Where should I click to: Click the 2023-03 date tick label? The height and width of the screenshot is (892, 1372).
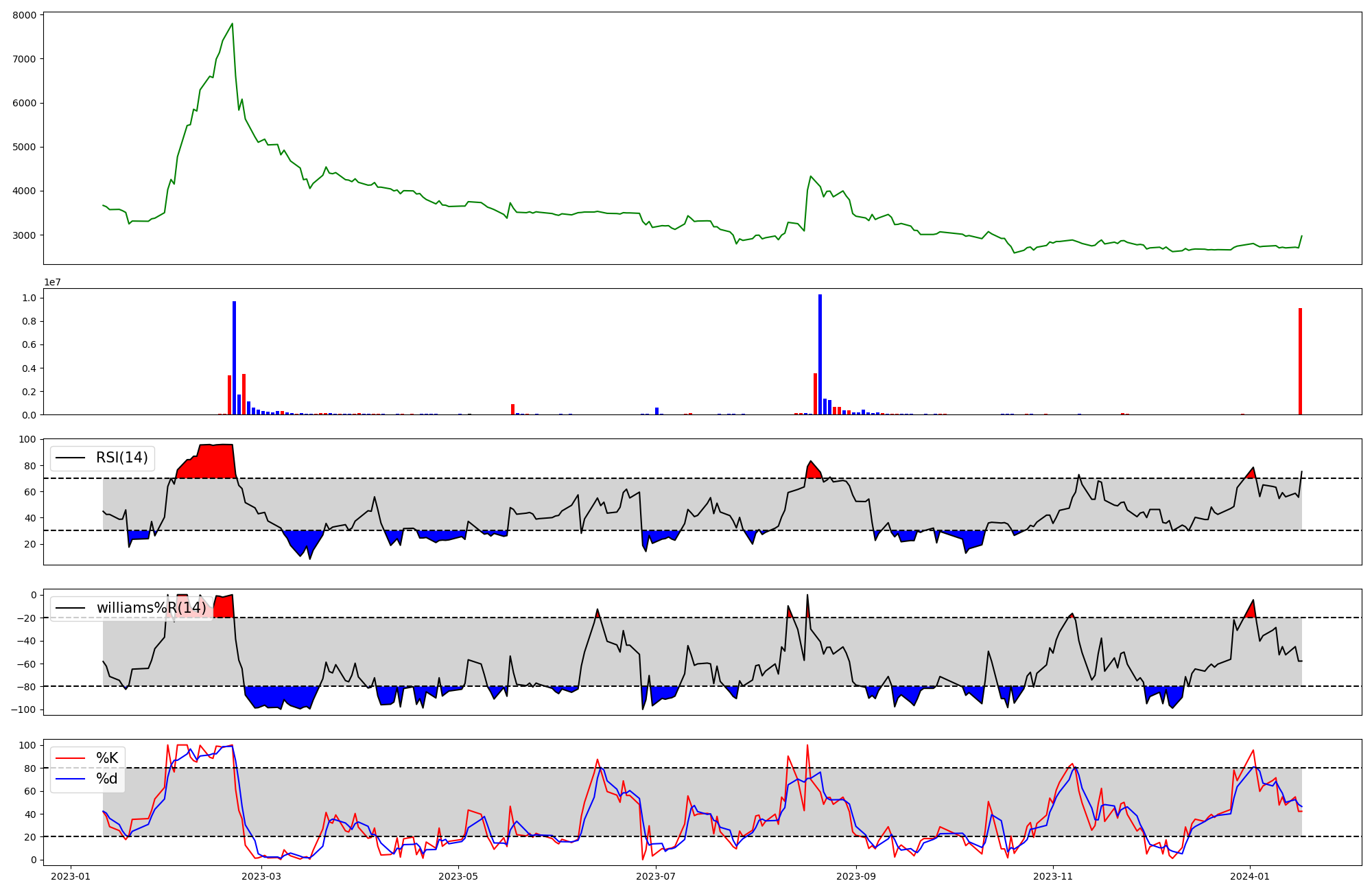click(x=261, y=876)
